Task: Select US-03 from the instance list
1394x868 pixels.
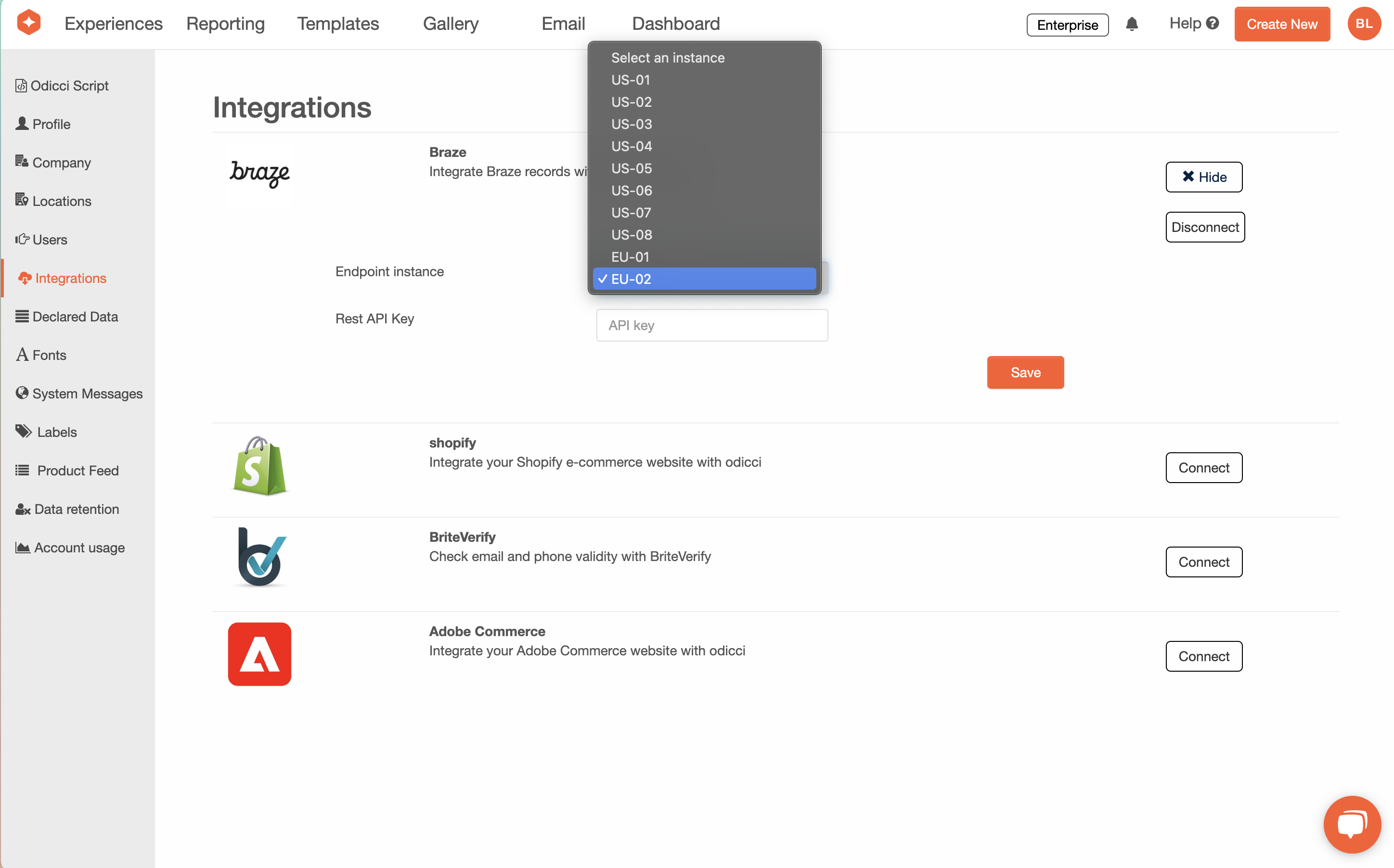Action: point(632,124)
